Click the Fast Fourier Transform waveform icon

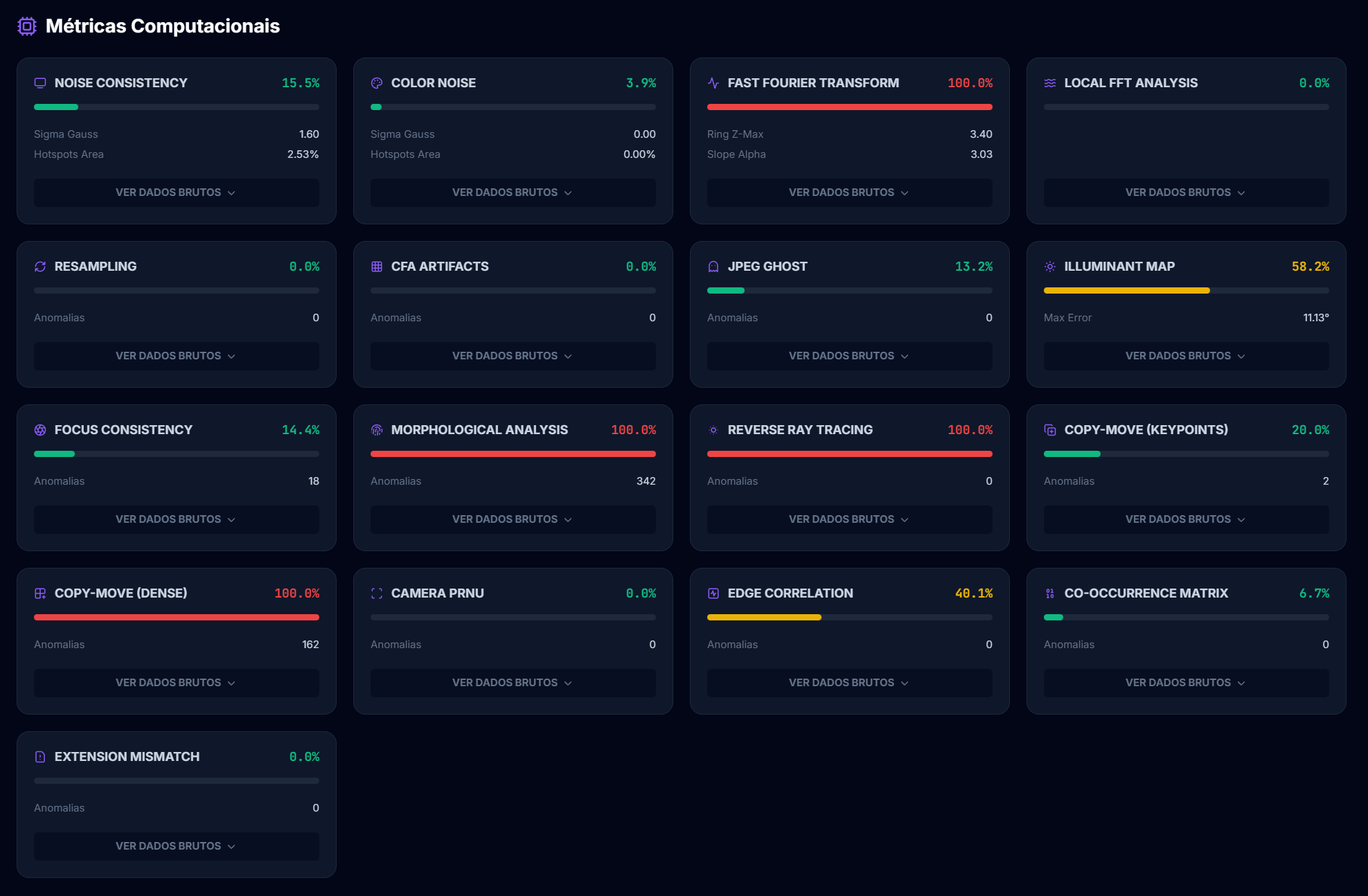tap(713, 83)
